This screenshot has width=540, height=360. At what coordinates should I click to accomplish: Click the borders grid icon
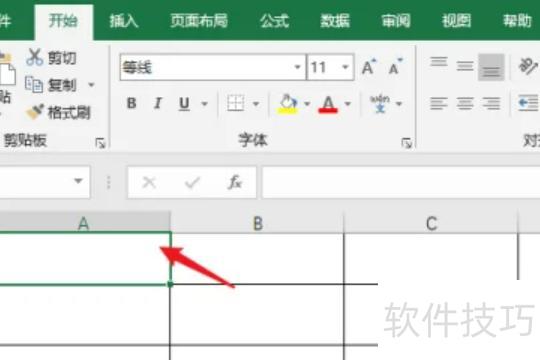coord(236,103)
